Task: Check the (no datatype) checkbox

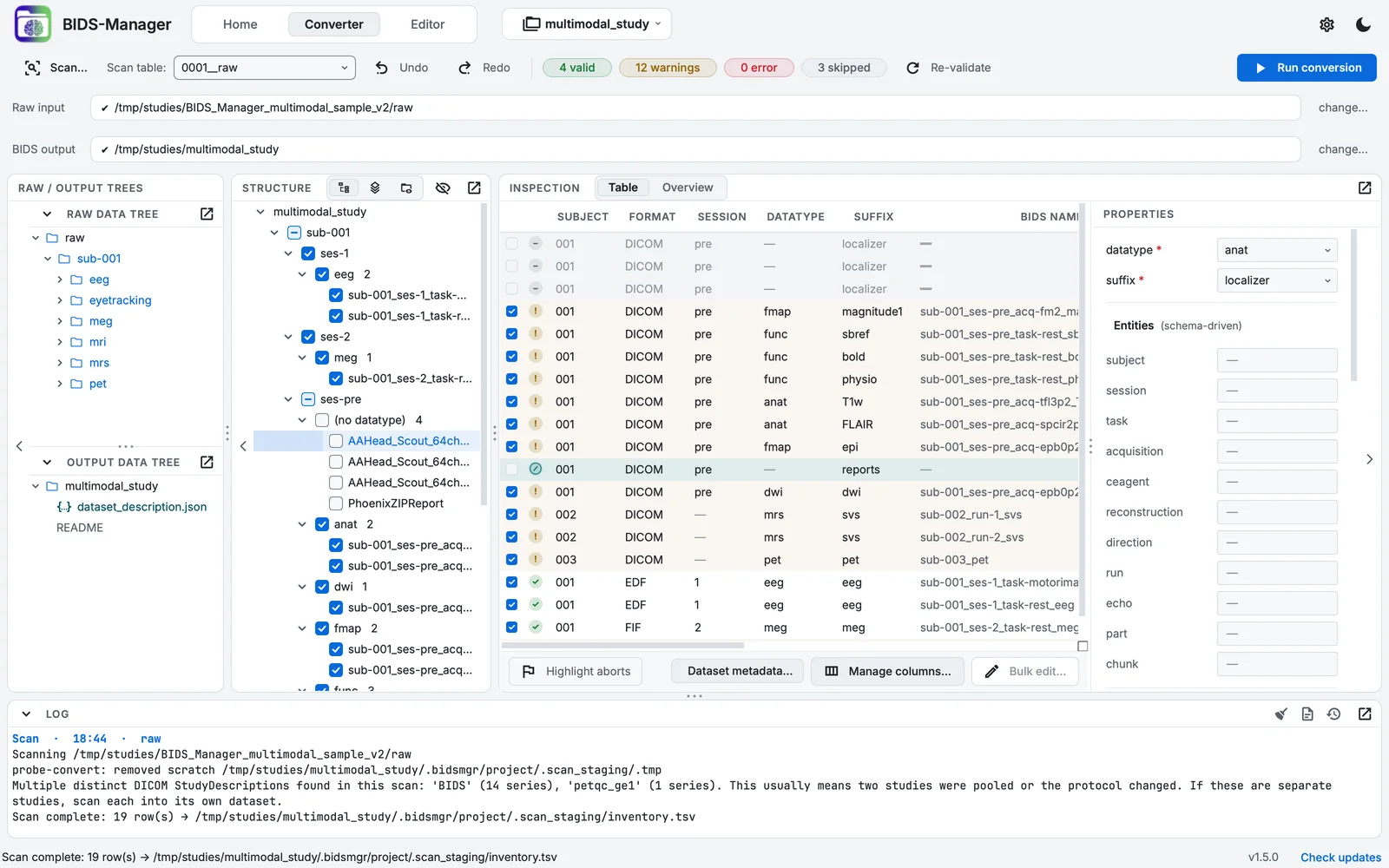Action: click(x=322, y=420)
